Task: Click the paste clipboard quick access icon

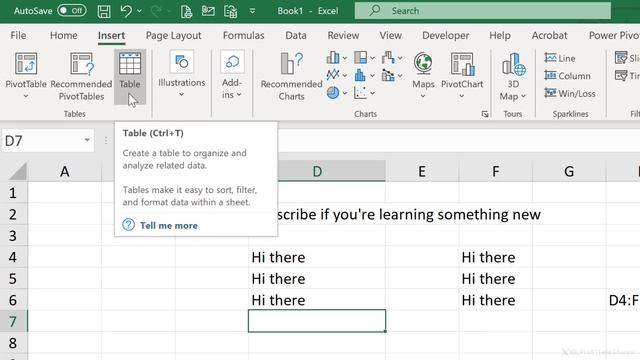Action: click(231, 11)
